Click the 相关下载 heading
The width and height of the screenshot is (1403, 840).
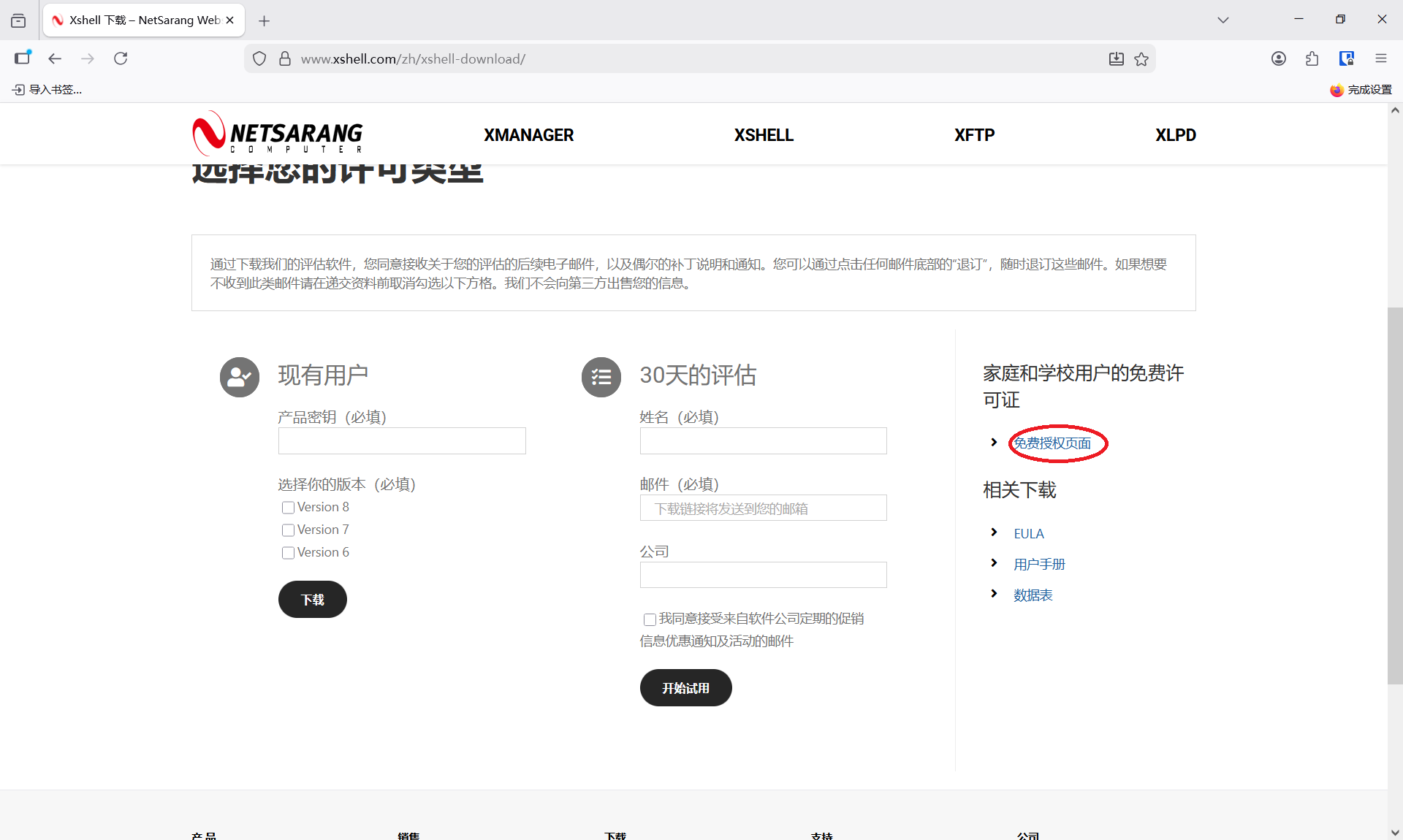click(1019, 490)
